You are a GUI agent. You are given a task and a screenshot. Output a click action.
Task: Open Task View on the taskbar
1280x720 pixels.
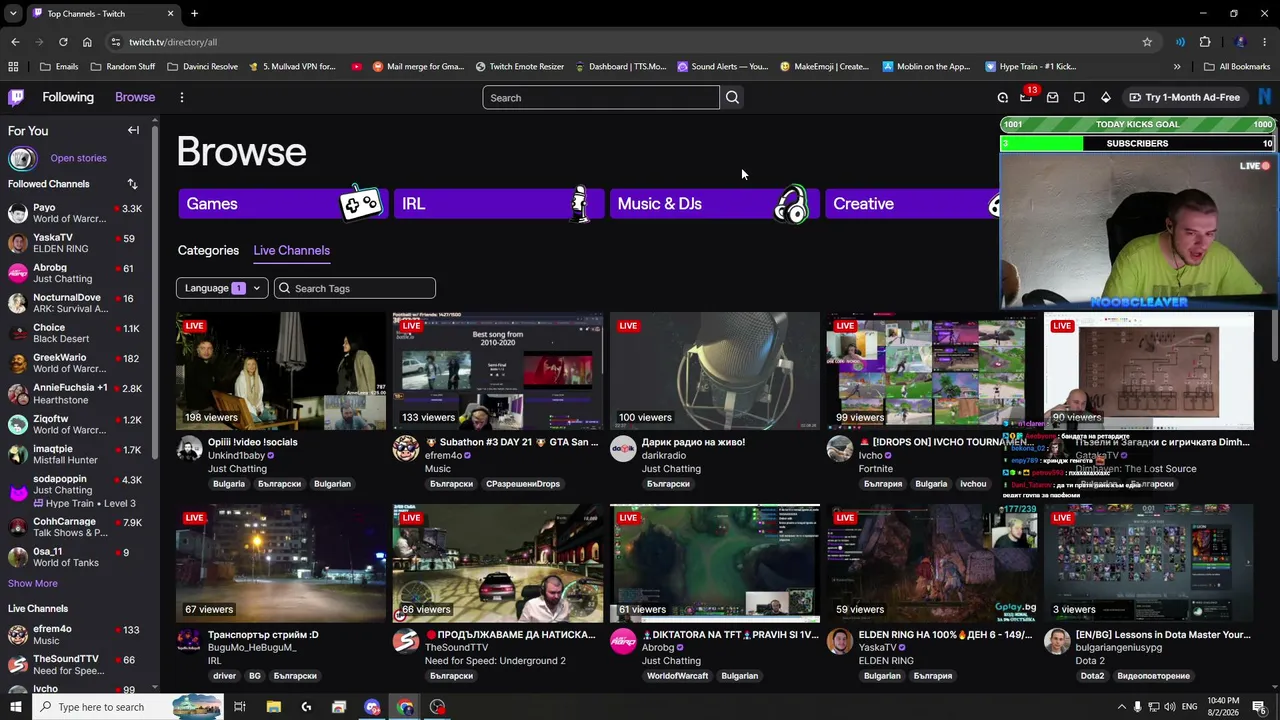click(x=240, y=707)
